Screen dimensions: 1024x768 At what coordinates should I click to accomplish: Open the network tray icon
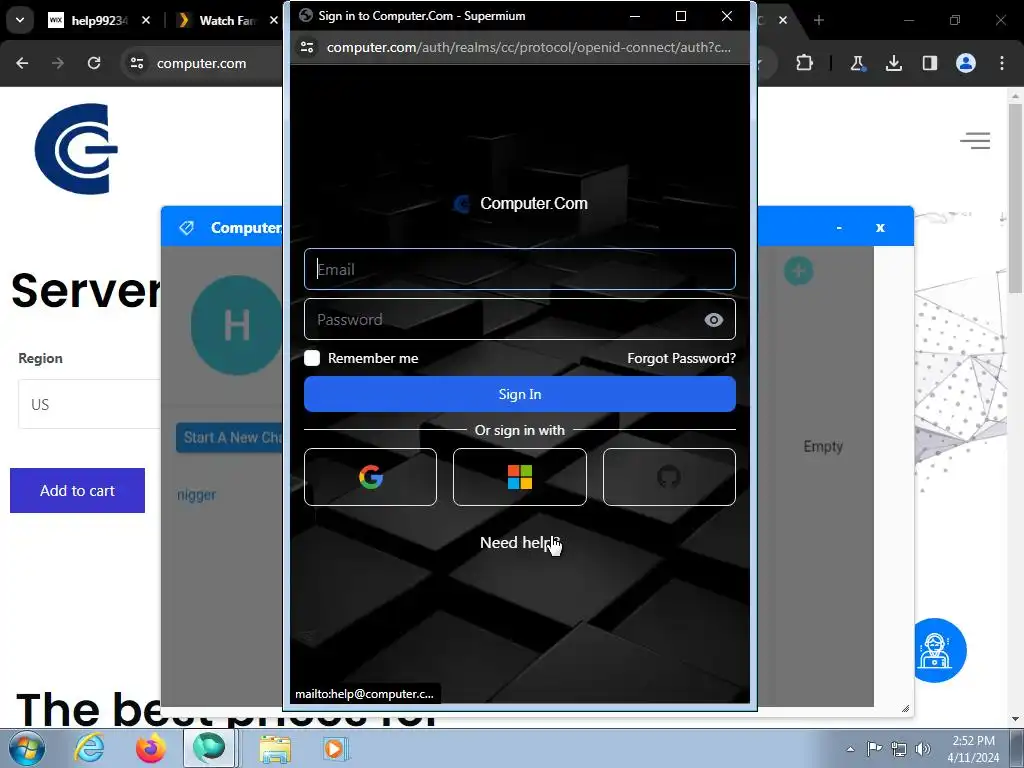(x=899, y=748)
